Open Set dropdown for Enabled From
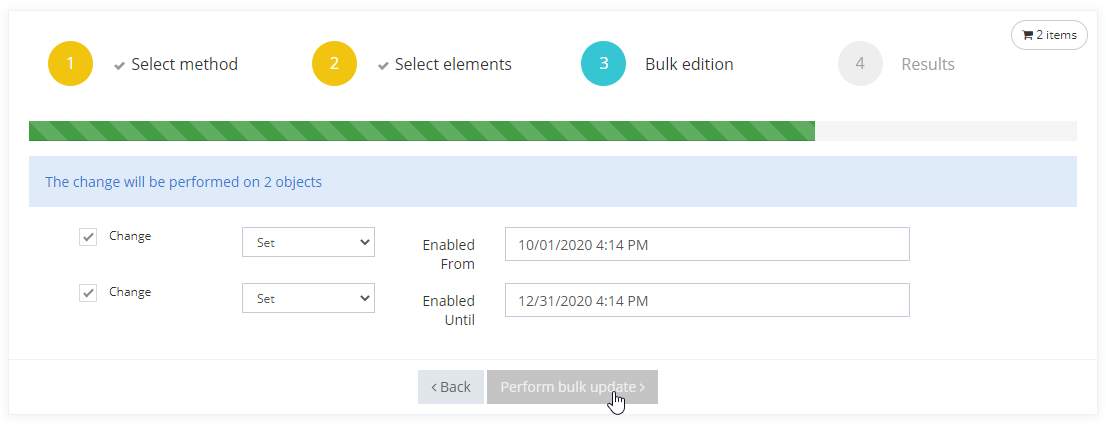 click(308, 242)
